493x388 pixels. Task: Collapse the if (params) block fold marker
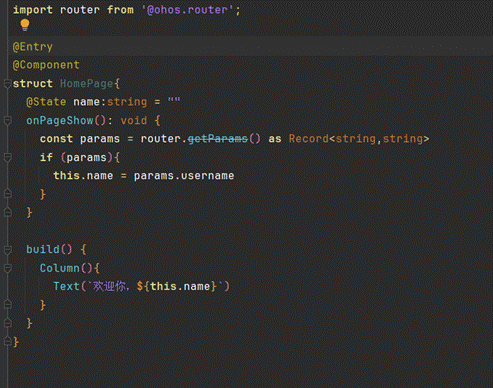8,157
